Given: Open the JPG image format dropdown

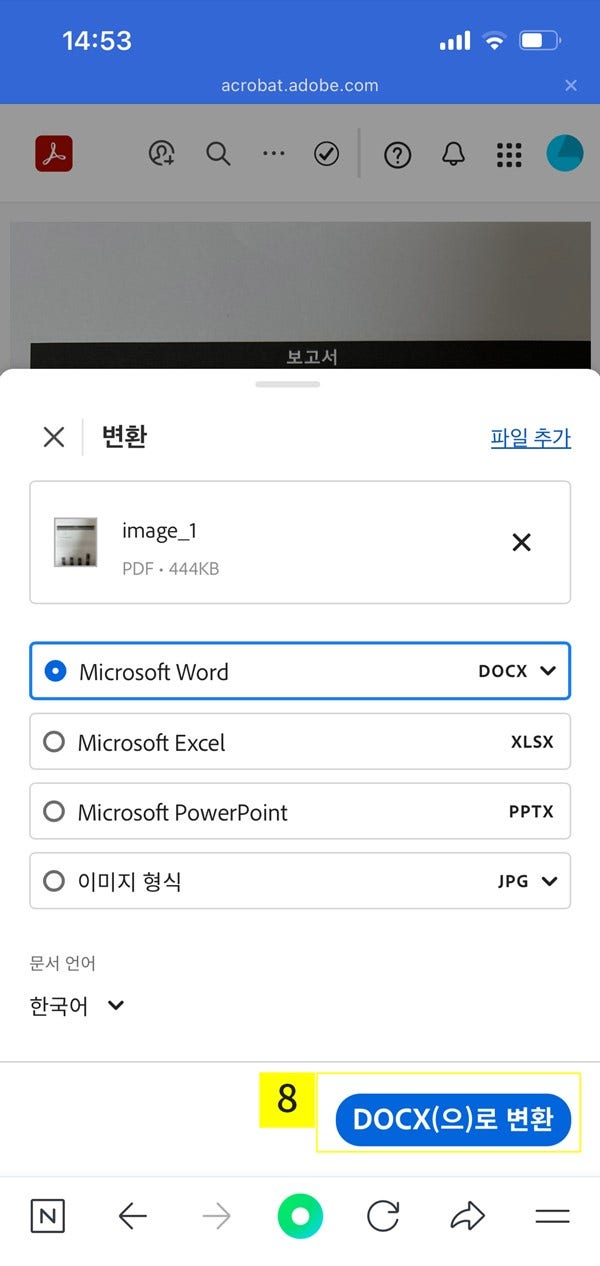Looking at the screenshot, I should click(545, 881).
